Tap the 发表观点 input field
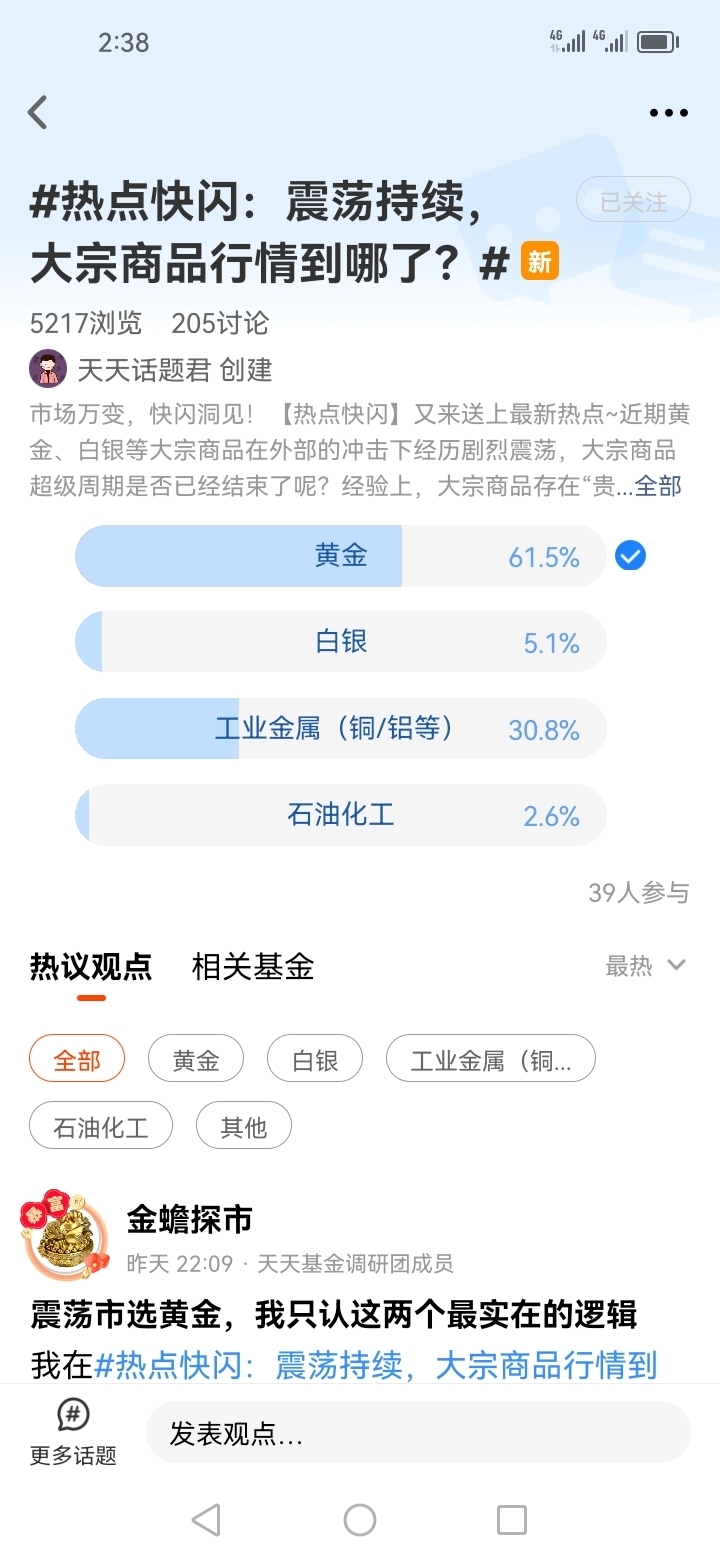Viewport: 720px width, 1560px height. click(418, 1434)
